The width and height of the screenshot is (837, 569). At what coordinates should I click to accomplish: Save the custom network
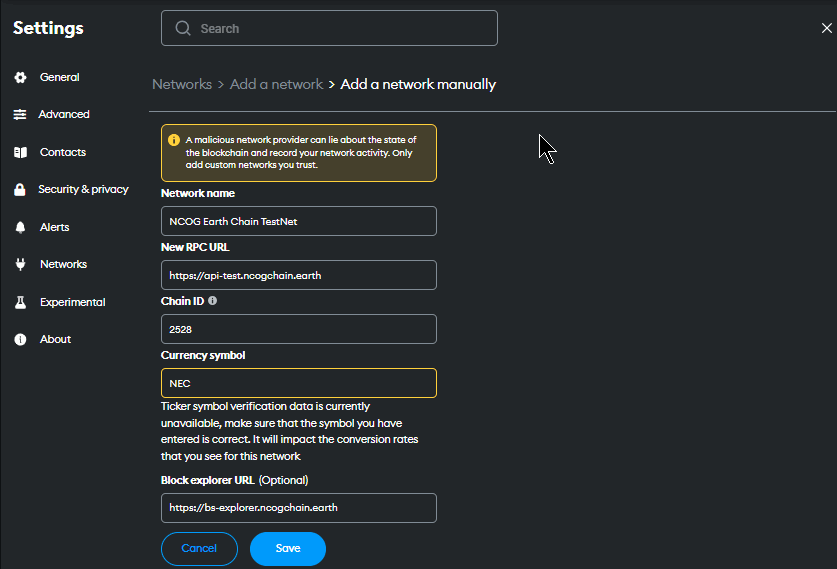click(288, 548)
